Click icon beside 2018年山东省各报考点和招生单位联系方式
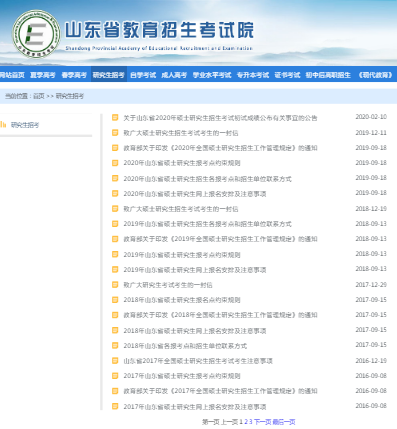 click(115, 346)
